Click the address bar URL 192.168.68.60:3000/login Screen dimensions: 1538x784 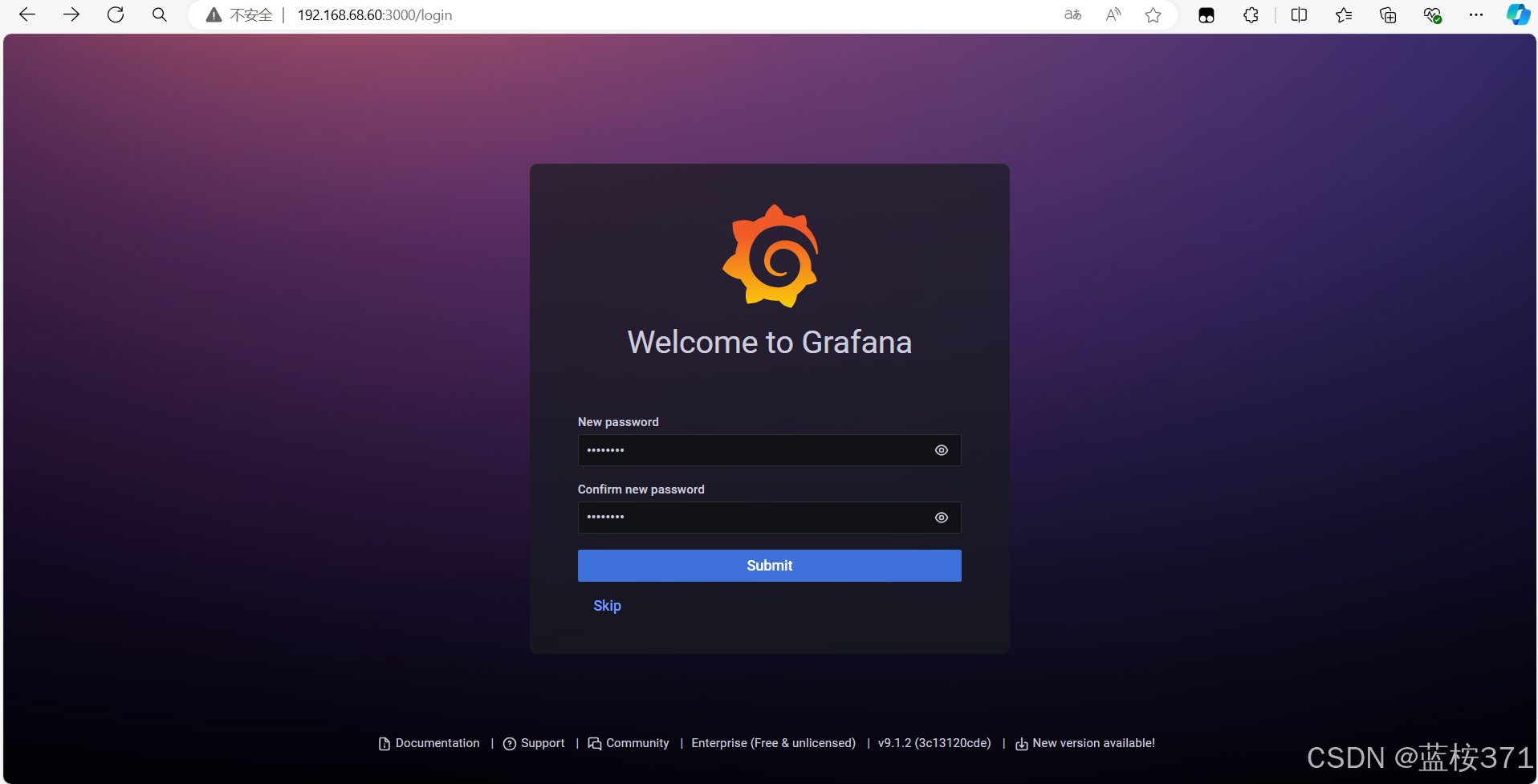tap(375, 15)
